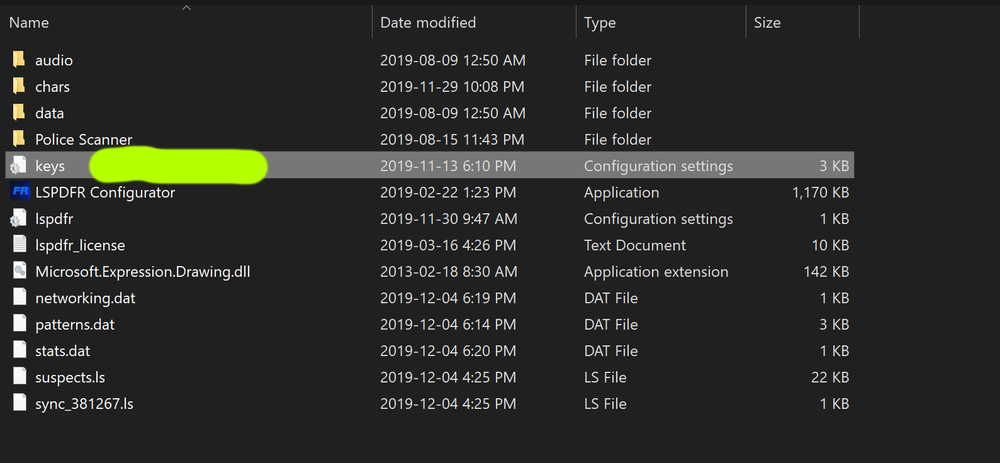Click the lspdfr settings file icon
The image size is (1000, 463).
19,219
